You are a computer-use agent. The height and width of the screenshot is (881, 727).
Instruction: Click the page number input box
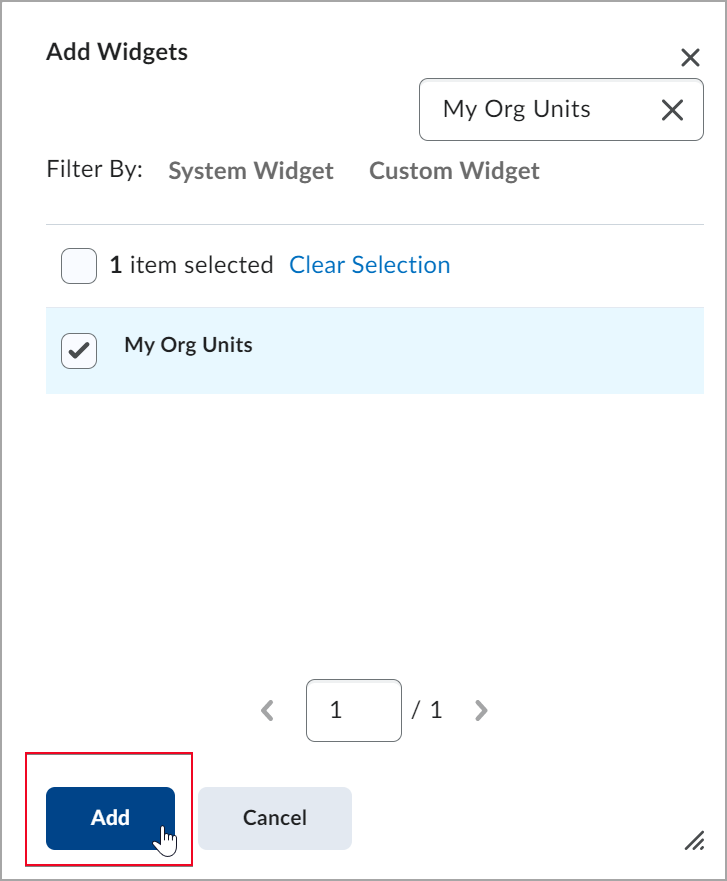coord(353,711)
